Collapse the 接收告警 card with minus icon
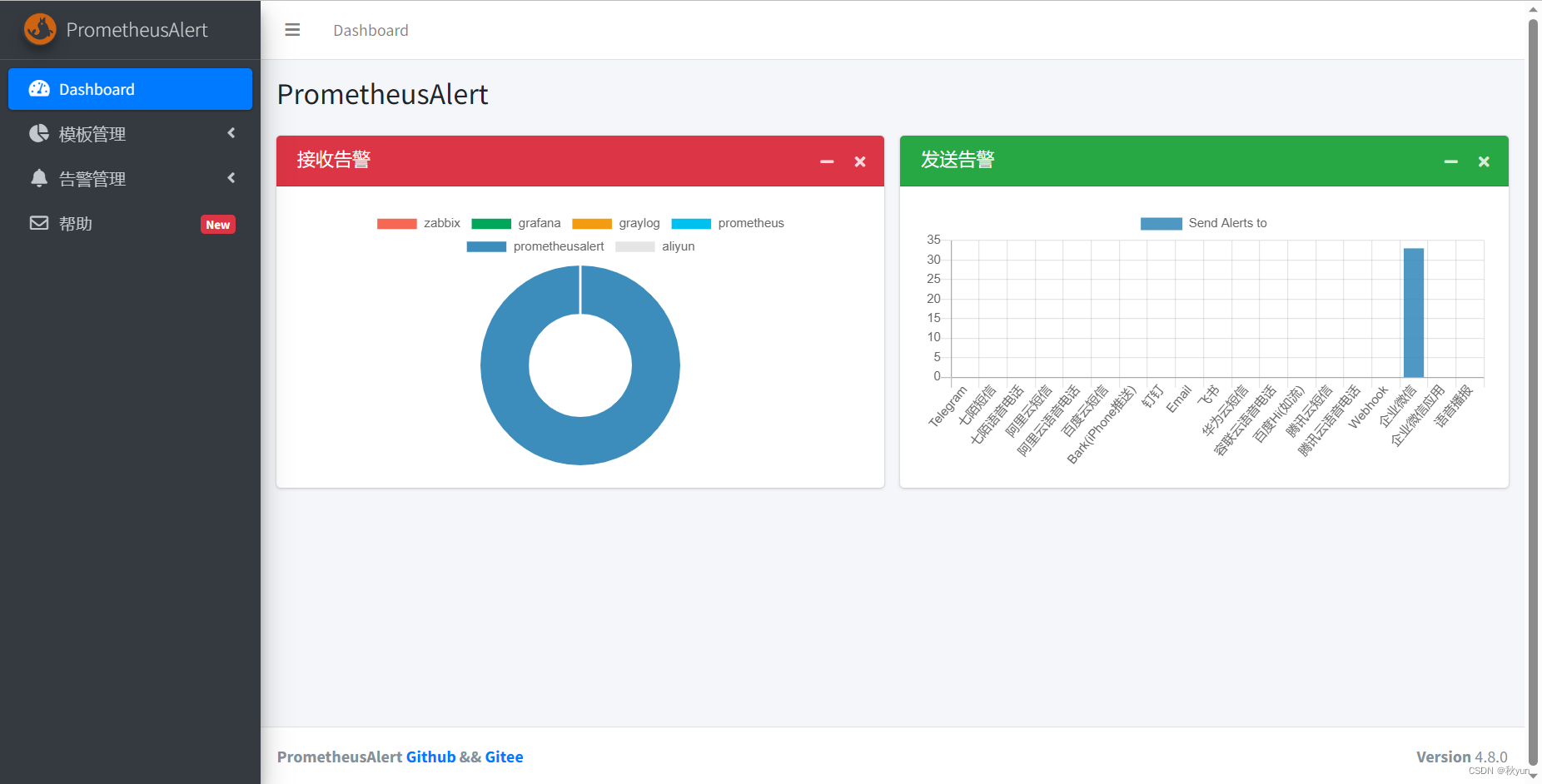 [x=827, y=161]
